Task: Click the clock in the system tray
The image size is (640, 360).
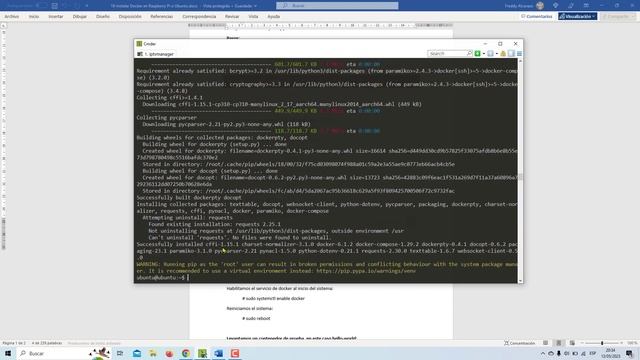Action: point(611,353)
